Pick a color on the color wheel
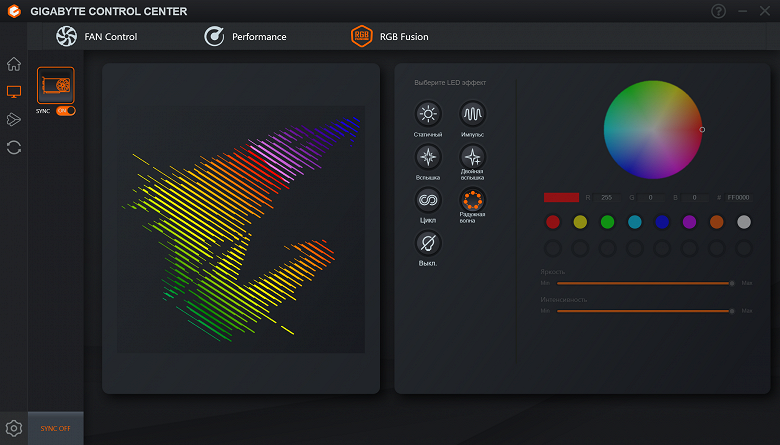The width and height of the screenshot is (780, 445). [x=653, y=129]
